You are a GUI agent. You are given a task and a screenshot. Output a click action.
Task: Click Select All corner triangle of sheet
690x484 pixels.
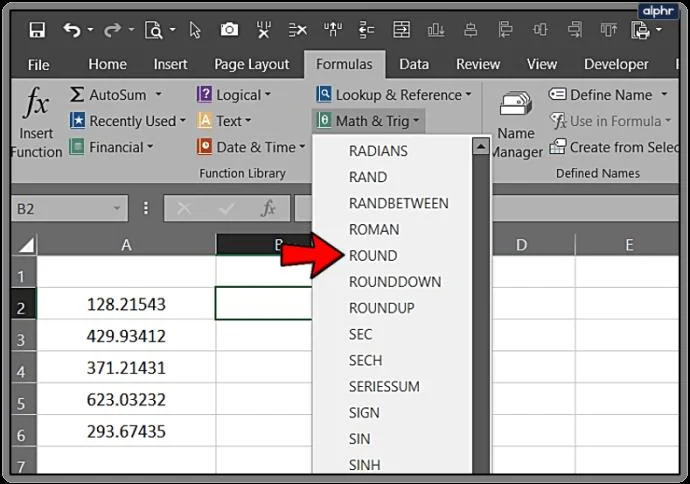click(26, 245)
